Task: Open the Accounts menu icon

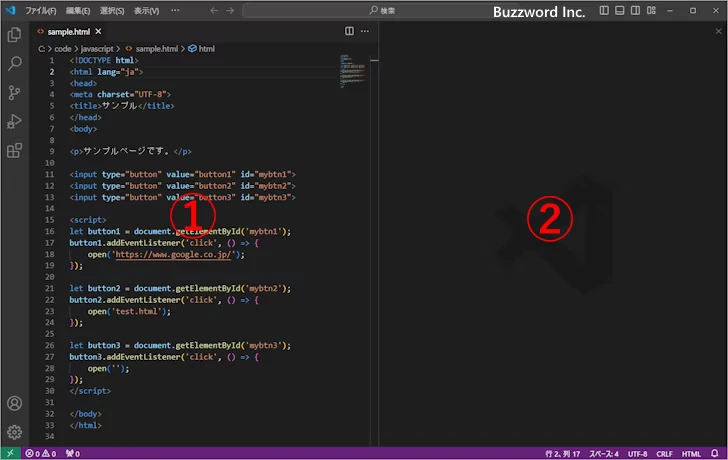Action: point(14,403)
